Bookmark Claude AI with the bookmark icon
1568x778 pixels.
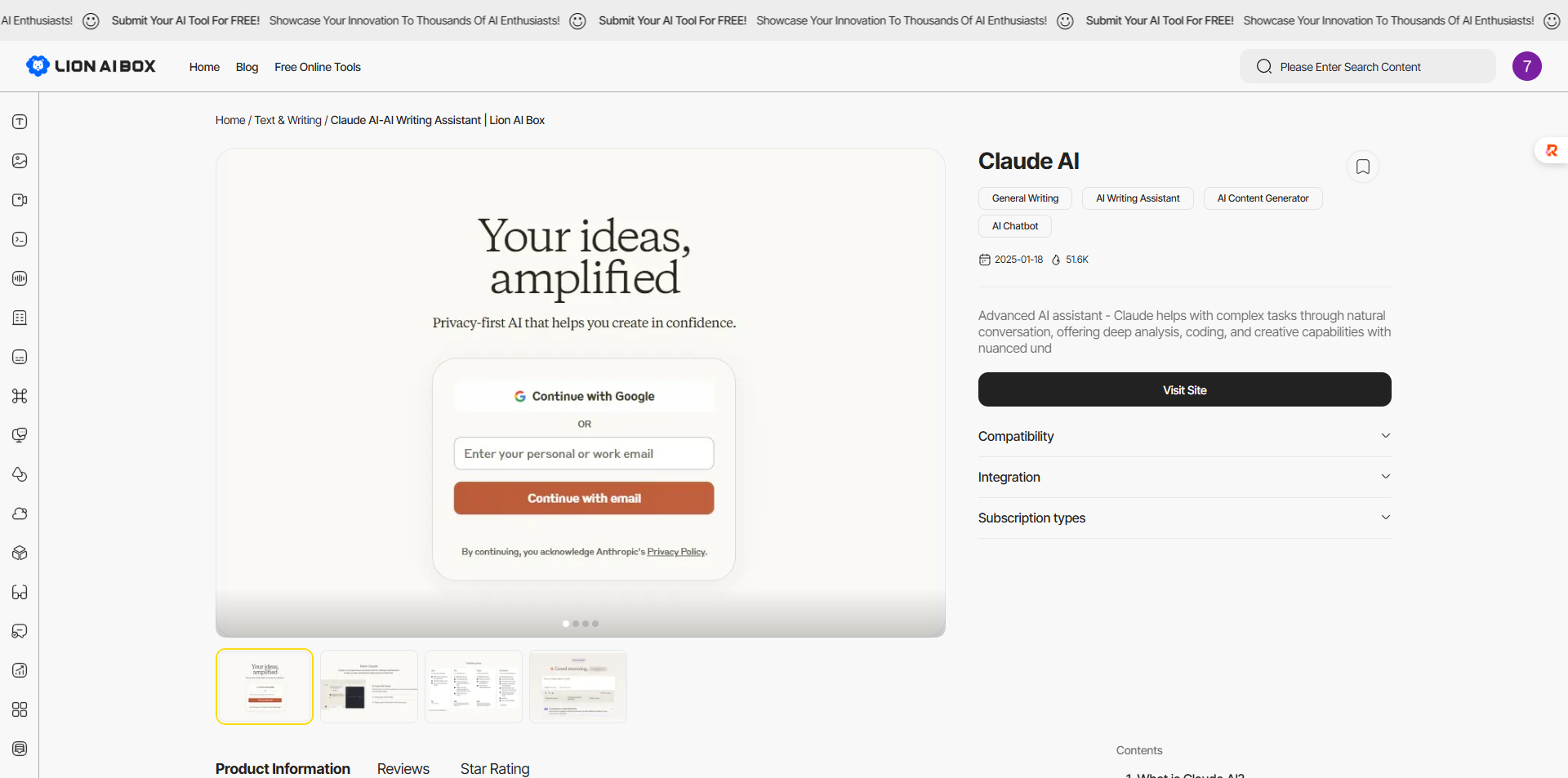coord(1362,167)
